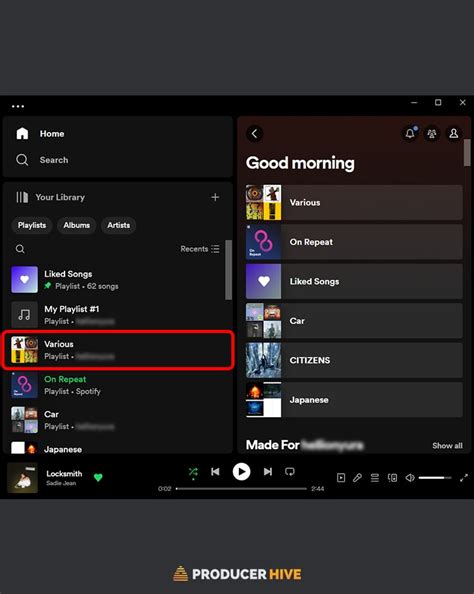Open Liked Songs in library list

117,280
